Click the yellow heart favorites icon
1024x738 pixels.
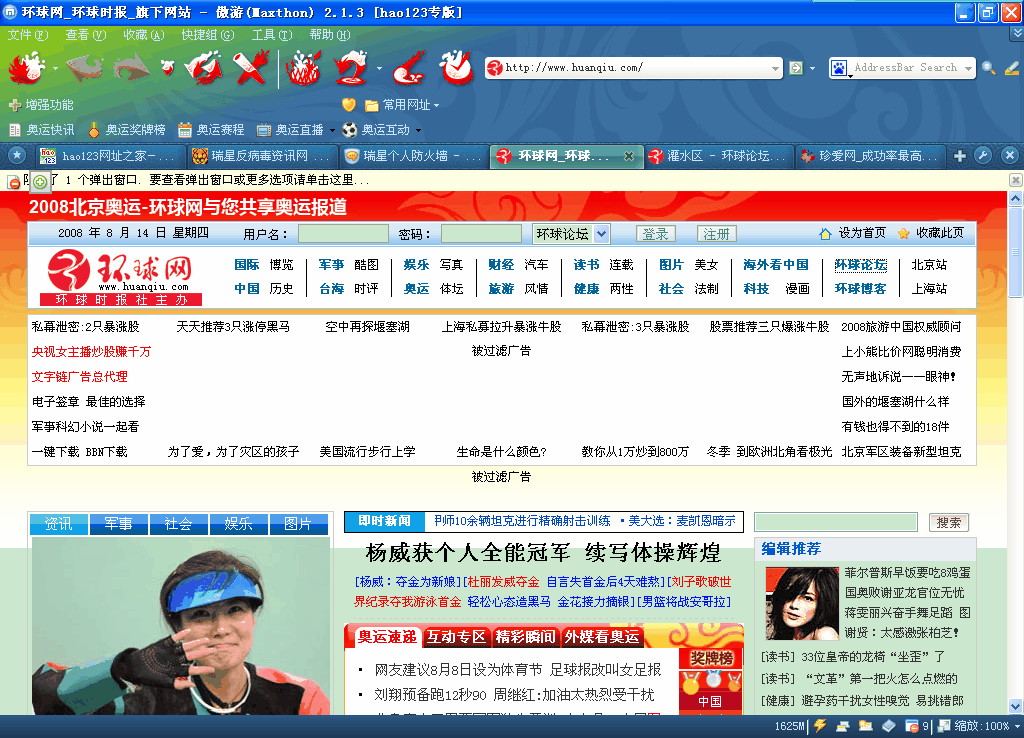tap(349, 104)
